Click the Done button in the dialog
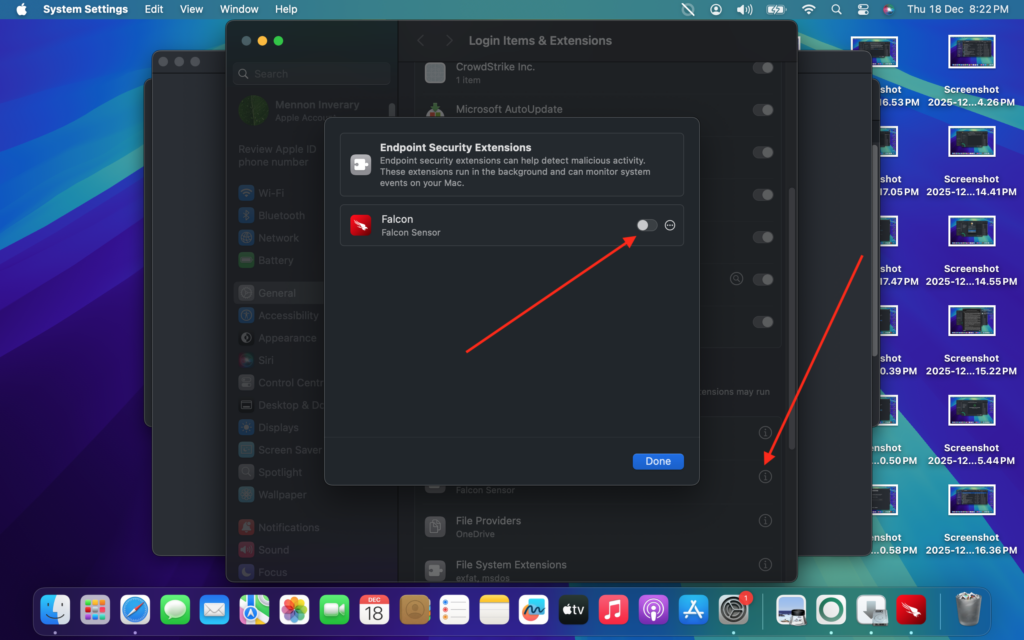 tap(658, 461)
